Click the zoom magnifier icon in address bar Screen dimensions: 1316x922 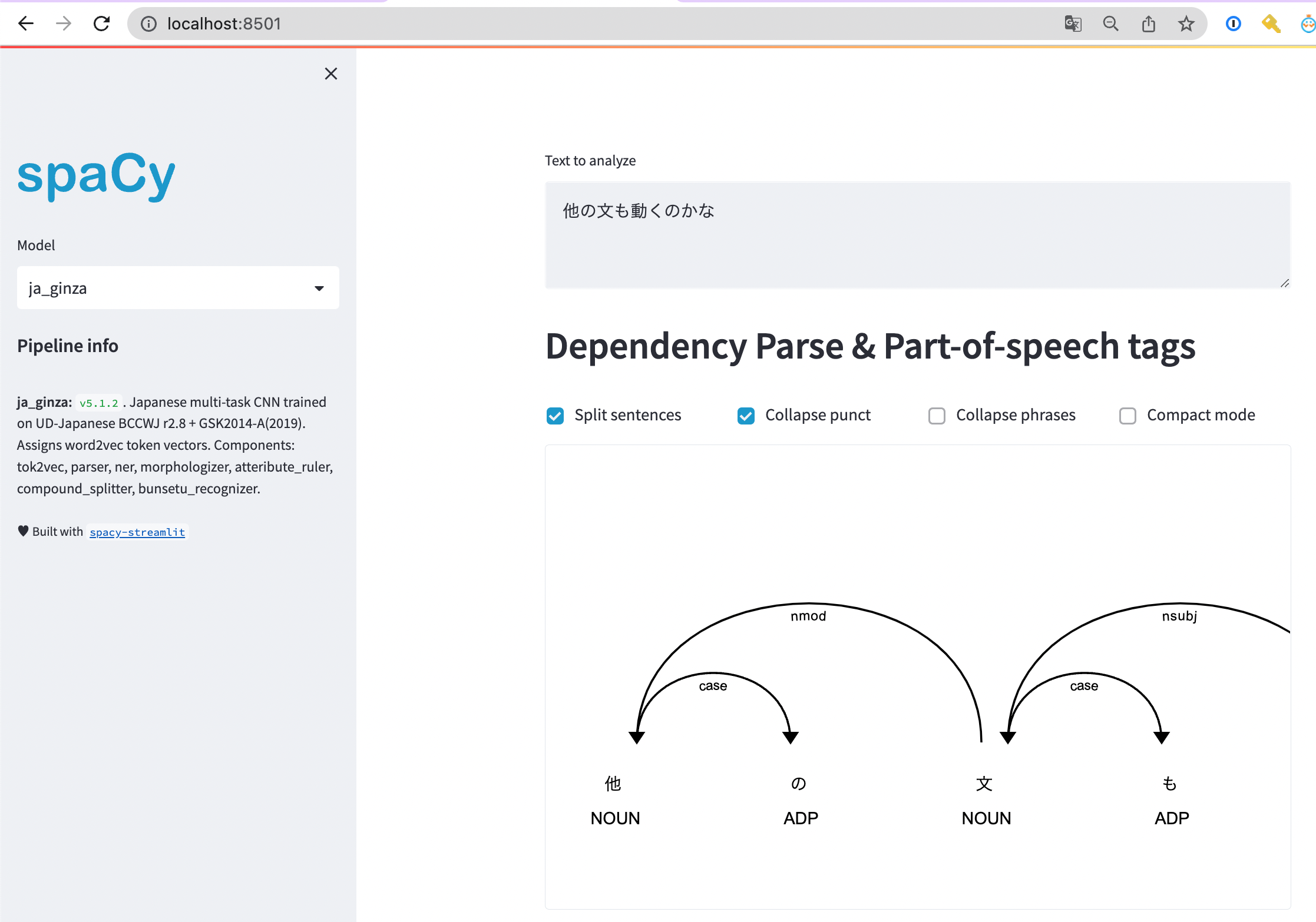1110,24
